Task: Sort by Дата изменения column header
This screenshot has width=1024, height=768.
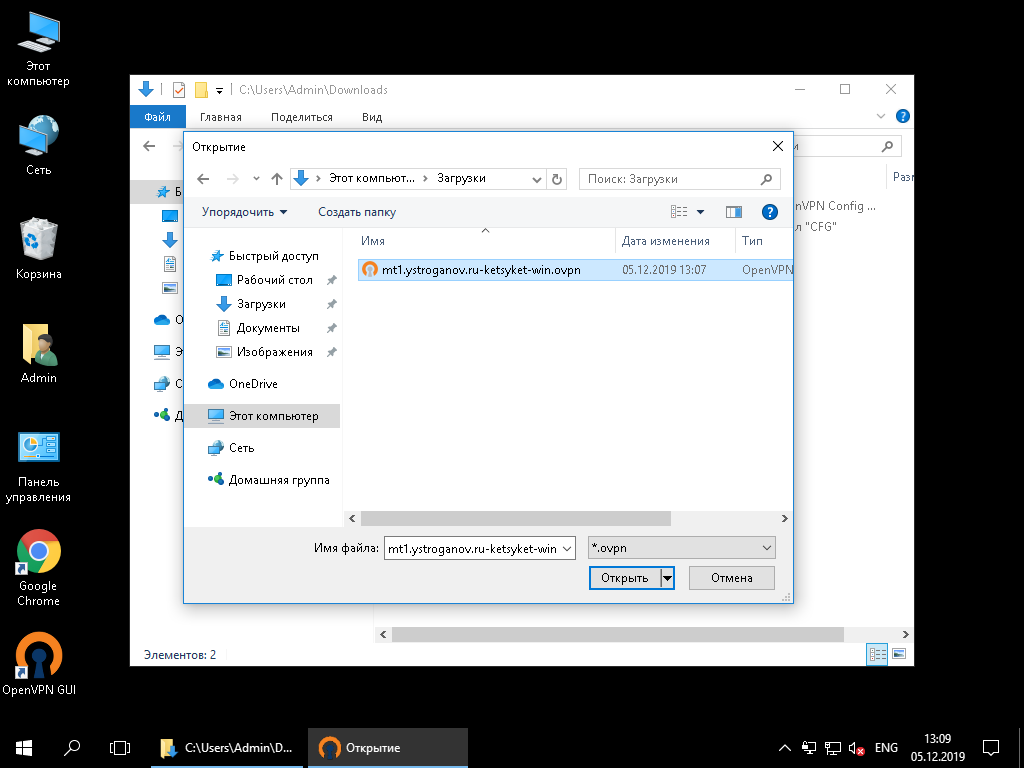Action: tap(675, 241)
